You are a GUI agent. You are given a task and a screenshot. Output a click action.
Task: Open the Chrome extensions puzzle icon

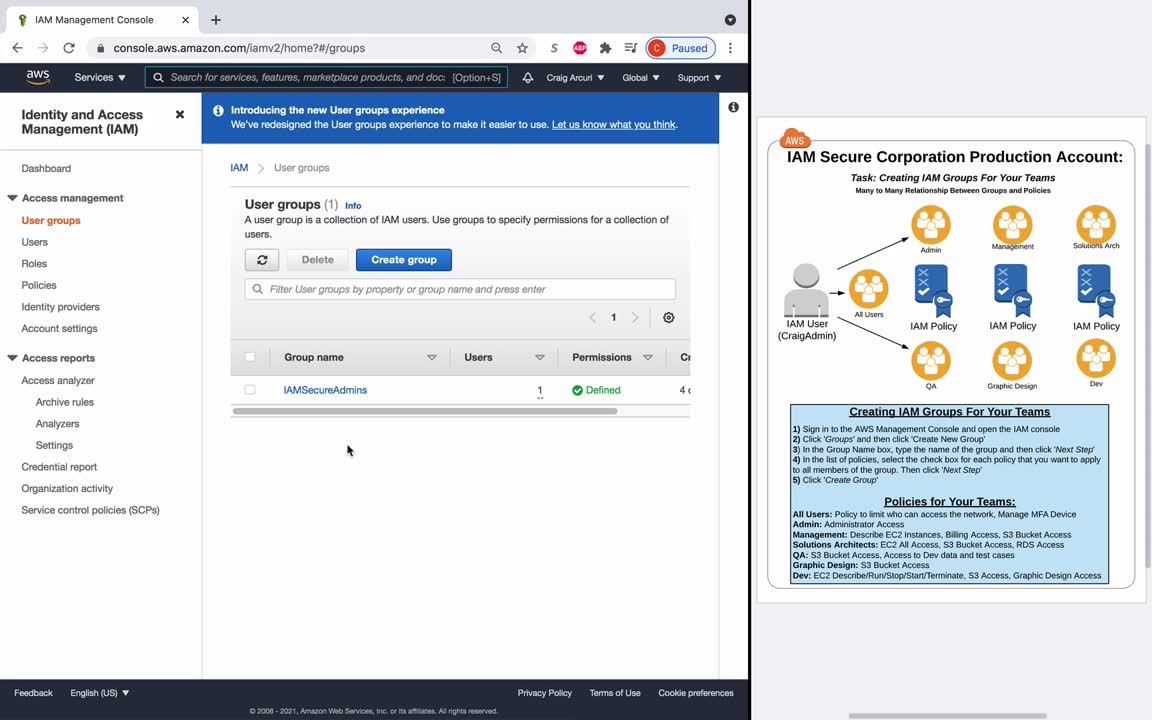tap(605, 48)
